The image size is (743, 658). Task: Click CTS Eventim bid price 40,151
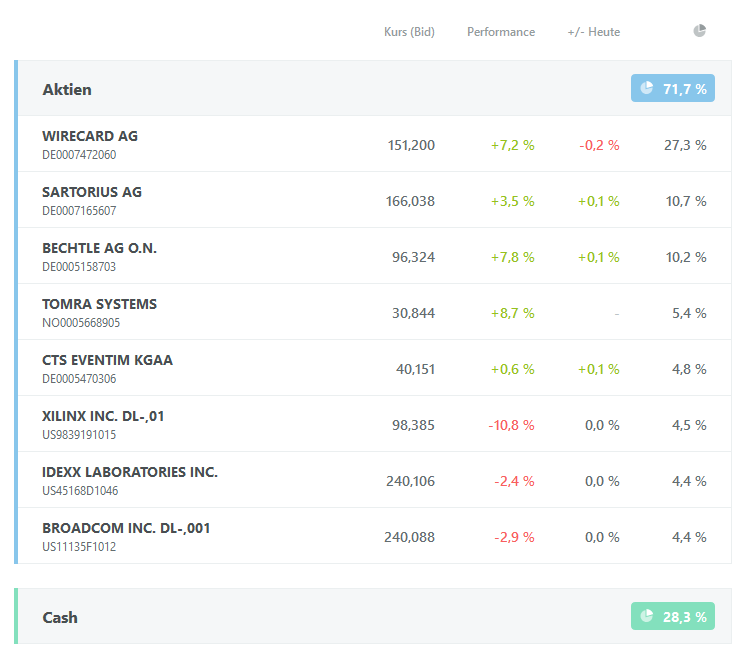(415, 369)
